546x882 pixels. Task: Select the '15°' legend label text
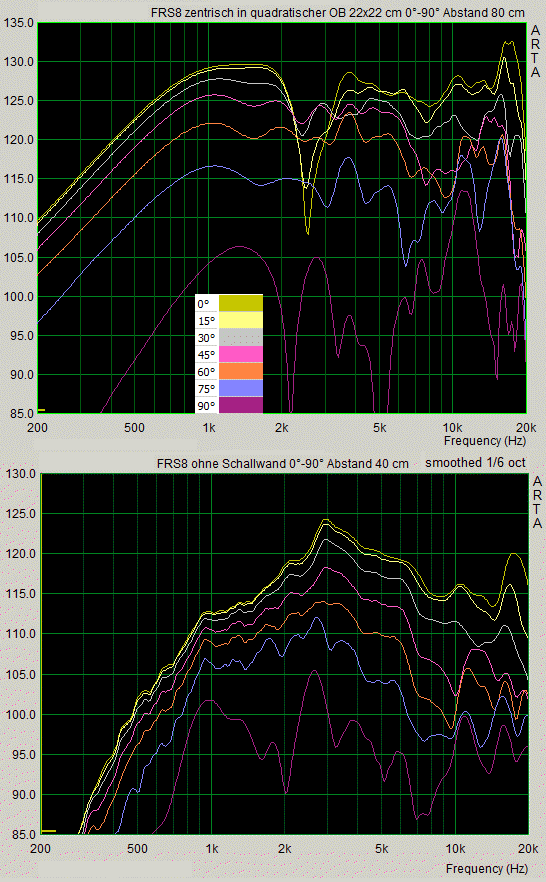pos(206,321)
